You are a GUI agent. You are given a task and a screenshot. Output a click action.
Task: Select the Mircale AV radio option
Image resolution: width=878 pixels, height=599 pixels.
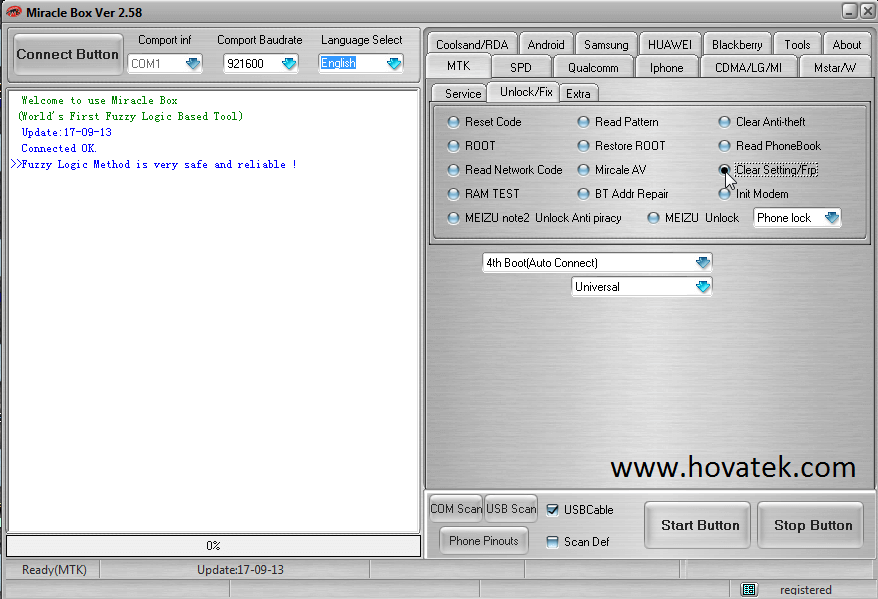click(612, 170)
